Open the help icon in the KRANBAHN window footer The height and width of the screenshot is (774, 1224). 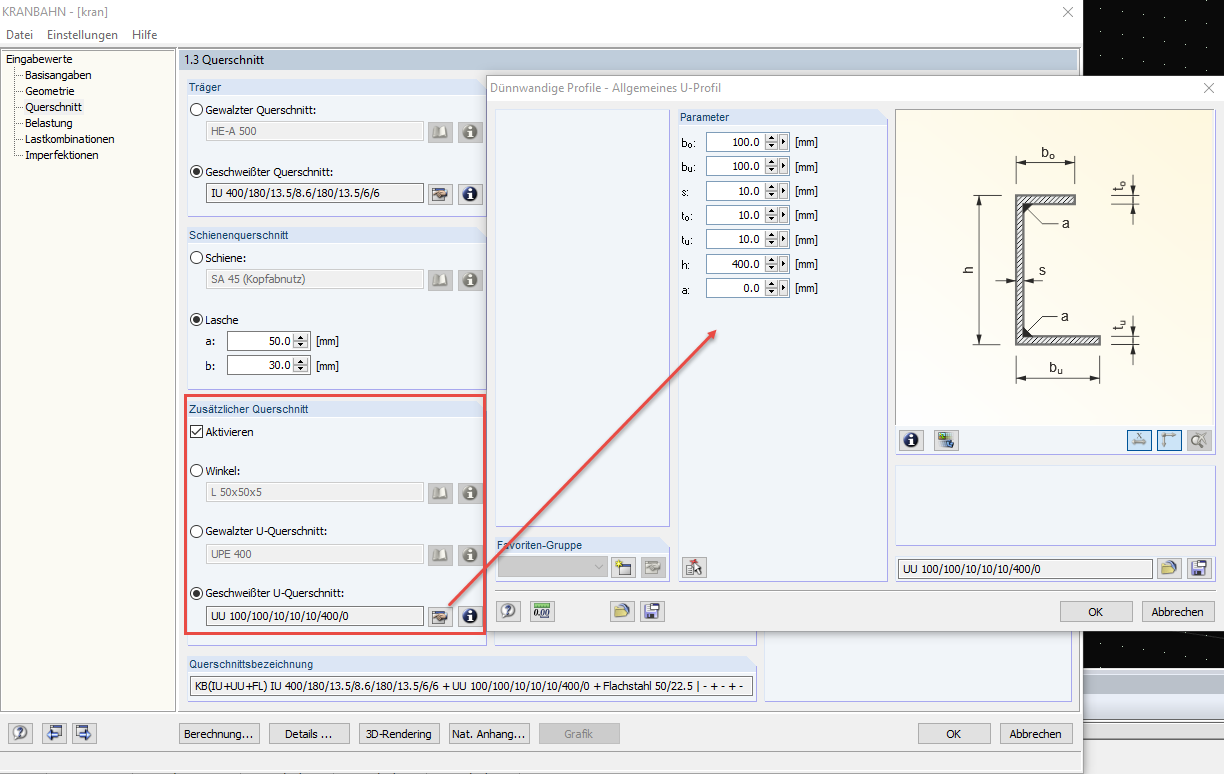tap(21, 734)
